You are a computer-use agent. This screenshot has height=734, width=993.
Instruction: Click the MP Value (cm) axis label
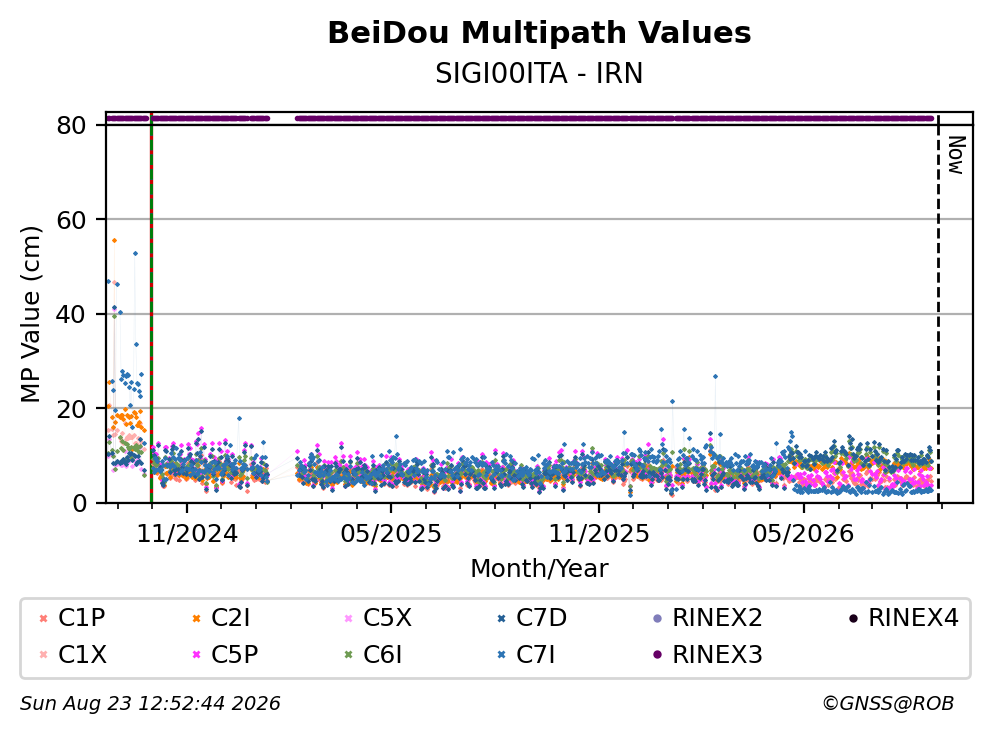coord(30,314)
